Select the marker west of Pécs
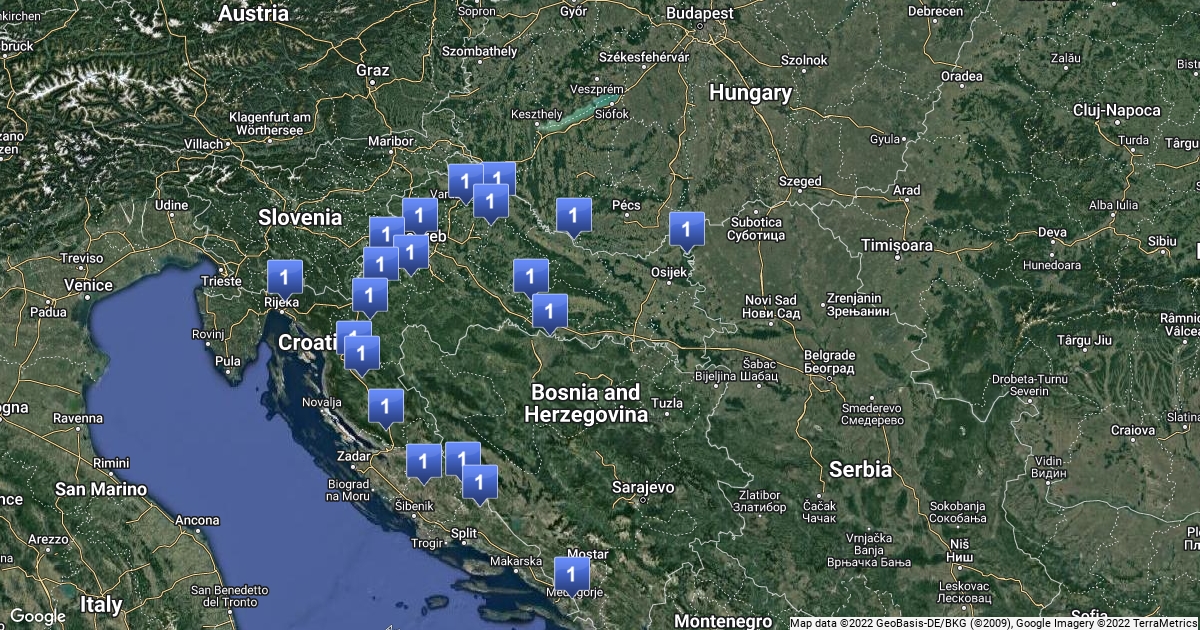 click(x=573, y=215)
